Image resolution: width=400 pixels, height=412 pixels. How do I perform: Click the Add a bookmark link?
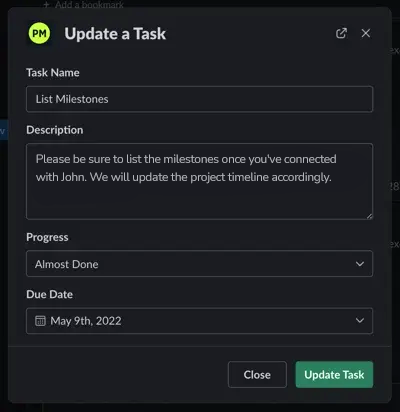pos(89,5)
